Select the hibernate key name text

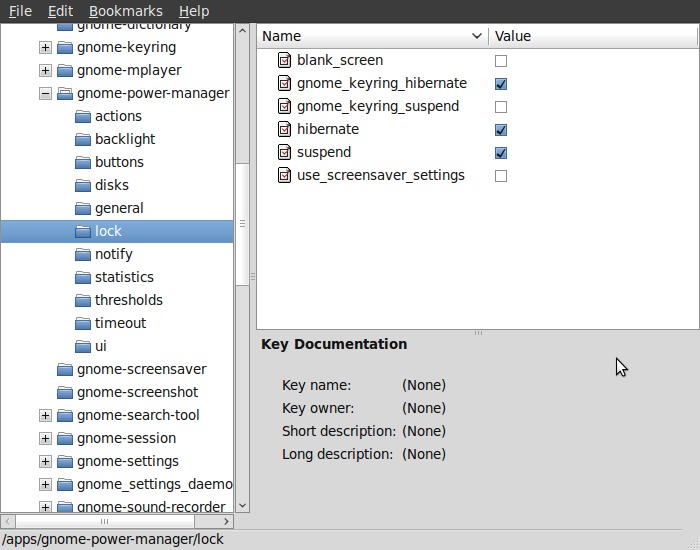[x=328, y=129]
